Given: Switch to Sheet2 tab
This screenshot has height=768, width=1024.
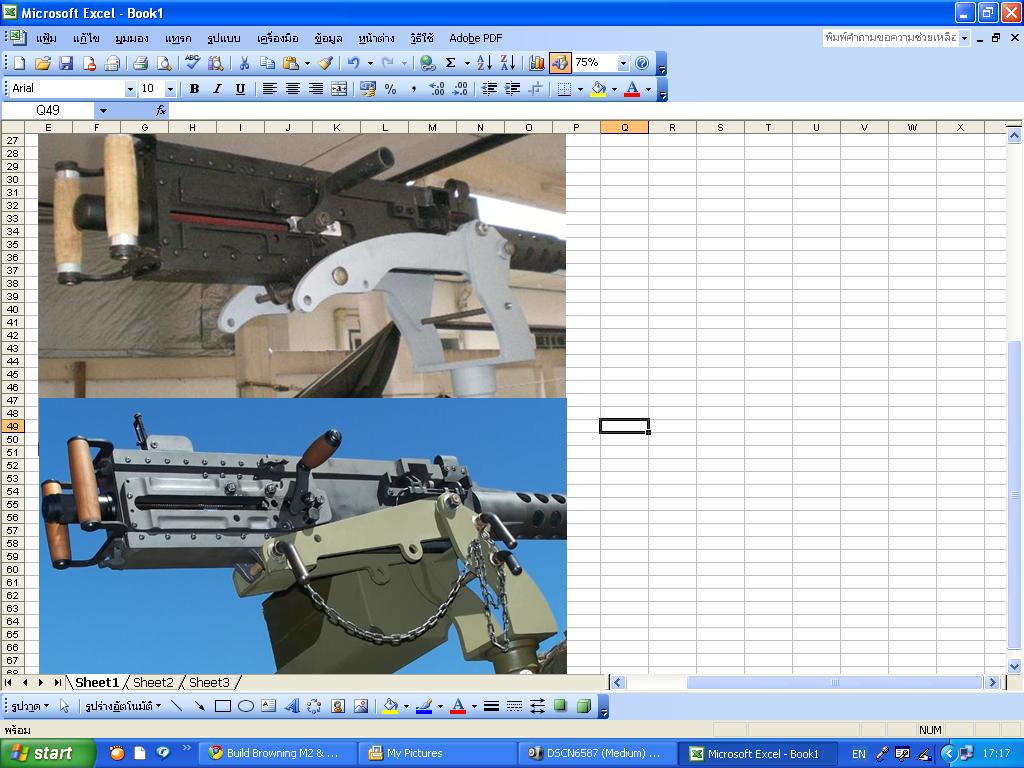Looking at the screenshot, I should point(153,683).
